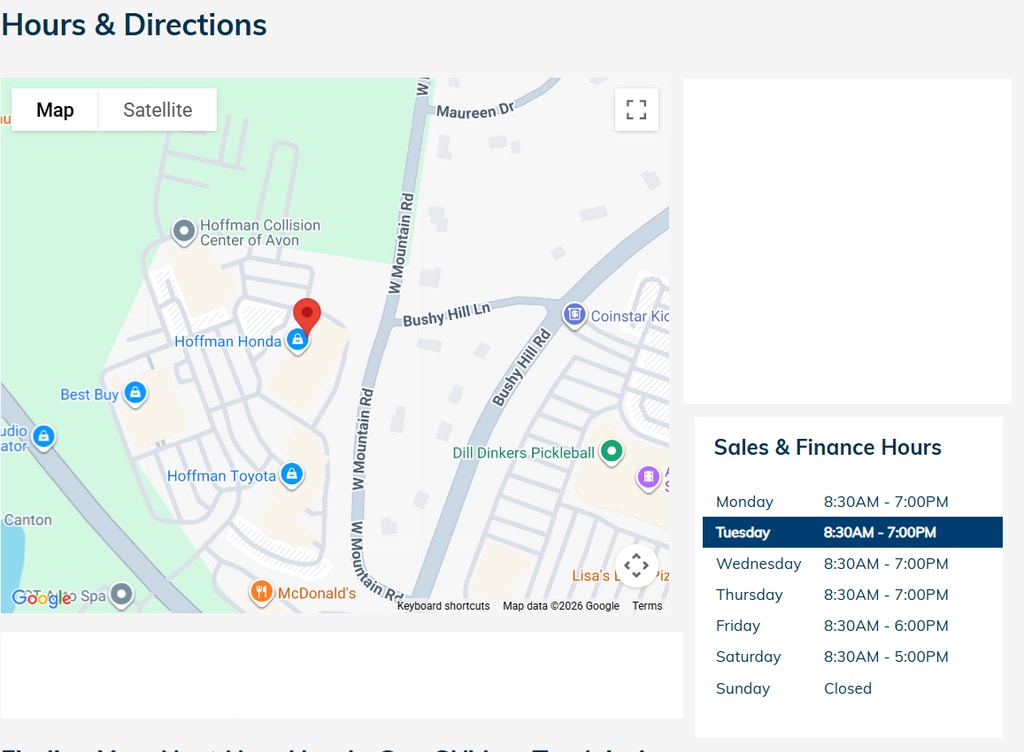This screenshot has height=752, width=1024.
Task: Open the map camera controls
Action: pyautogui.click(x=636, y=566)
